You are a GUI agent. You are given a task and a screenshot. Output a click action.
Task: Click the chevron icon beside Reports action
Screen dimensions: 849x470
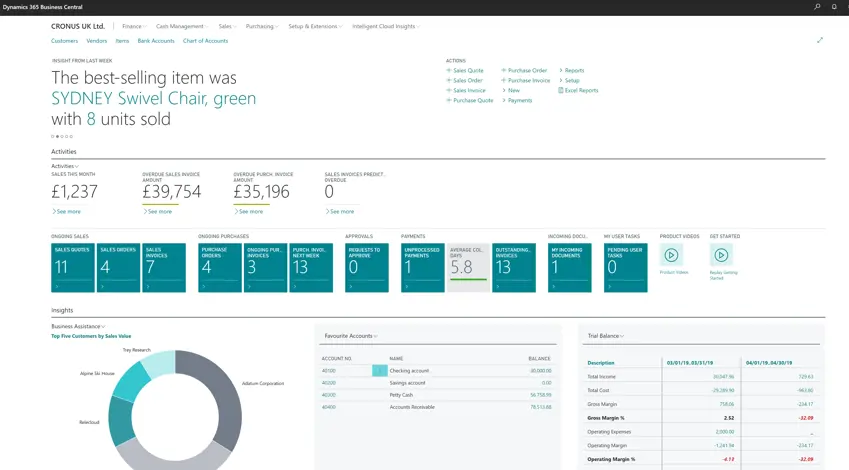[x=560, y=70]
